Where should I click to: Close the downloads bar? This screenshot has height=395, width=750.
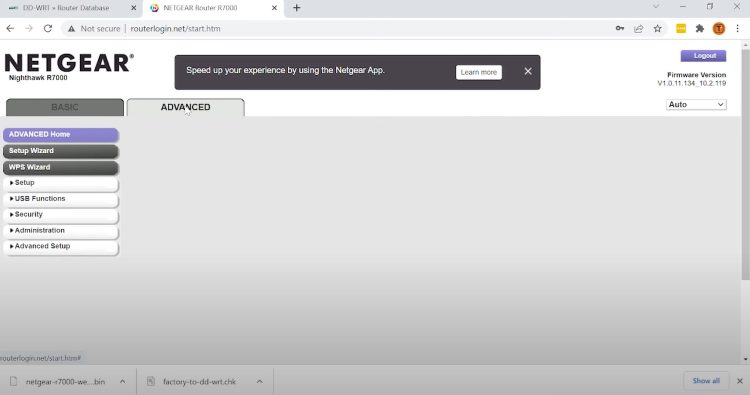(739, 381)
